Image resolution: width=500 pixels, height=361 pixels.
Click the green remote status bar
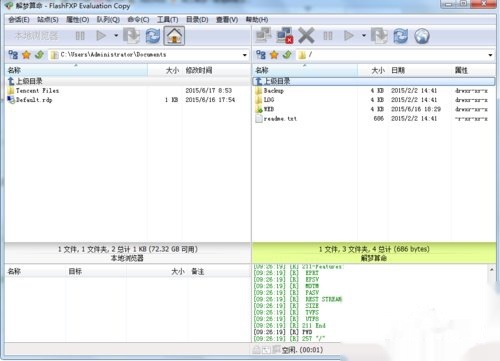tap(374, 253)
